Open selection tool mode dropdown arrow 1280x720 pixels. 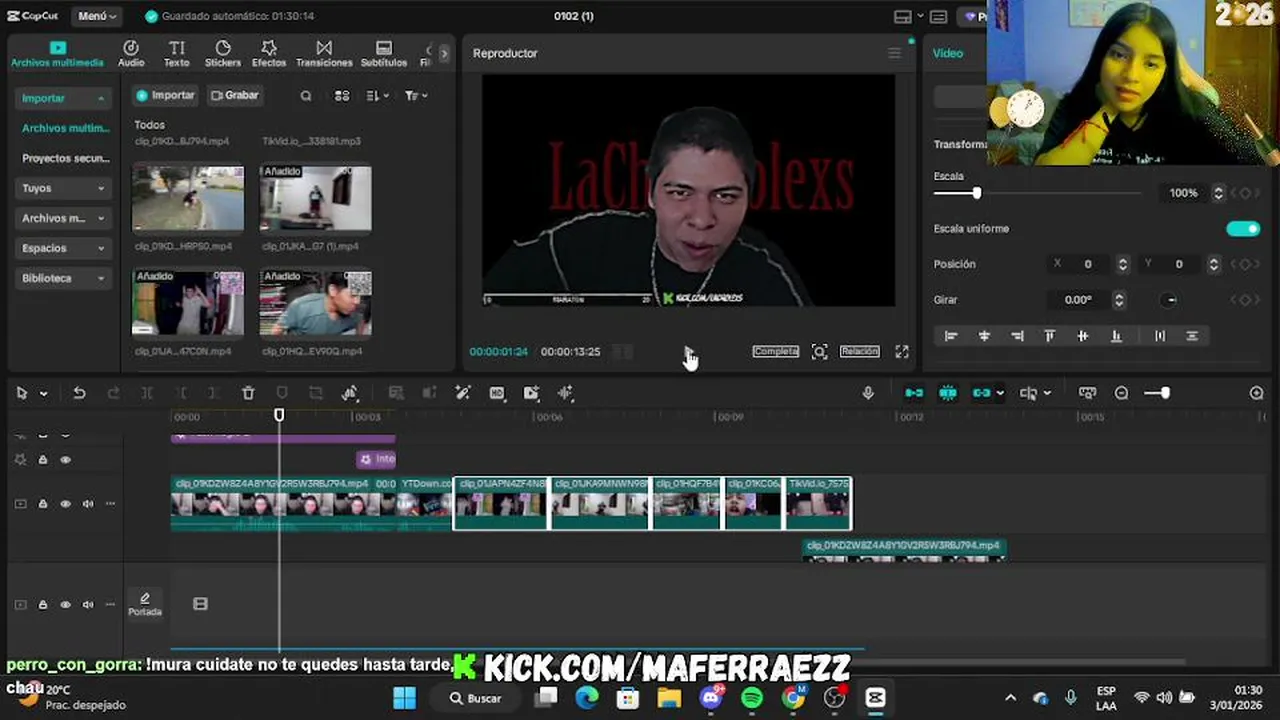coord(43,394)
